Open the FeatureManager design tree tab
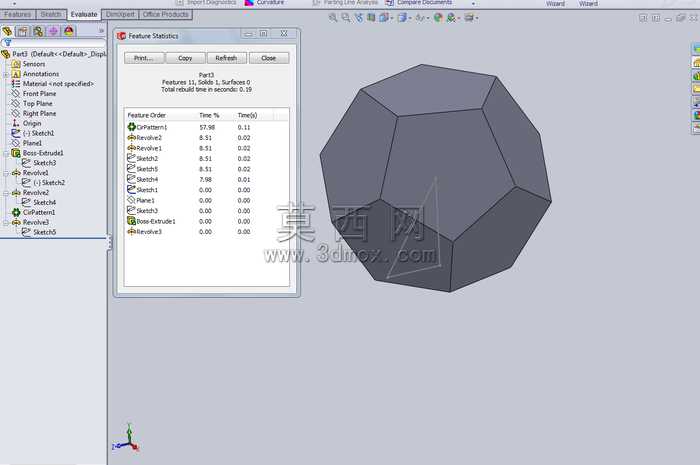 [x=7, y=31]
